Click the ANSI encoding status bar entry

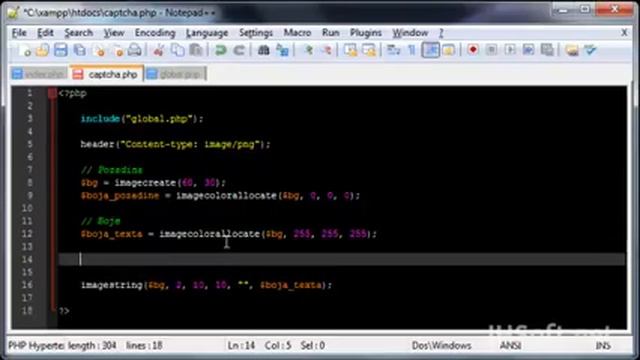(510, 346)
